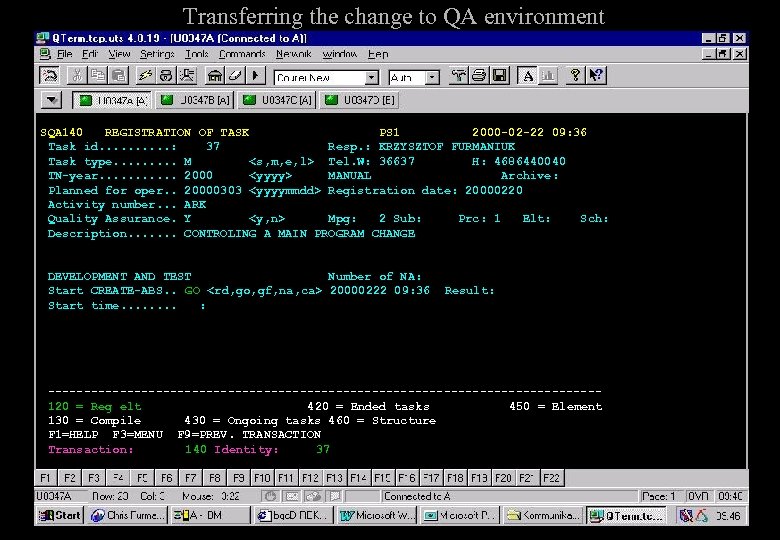Open the File menu
The height and width of the screenshot is (540, 780).
(x=64, y=54)
